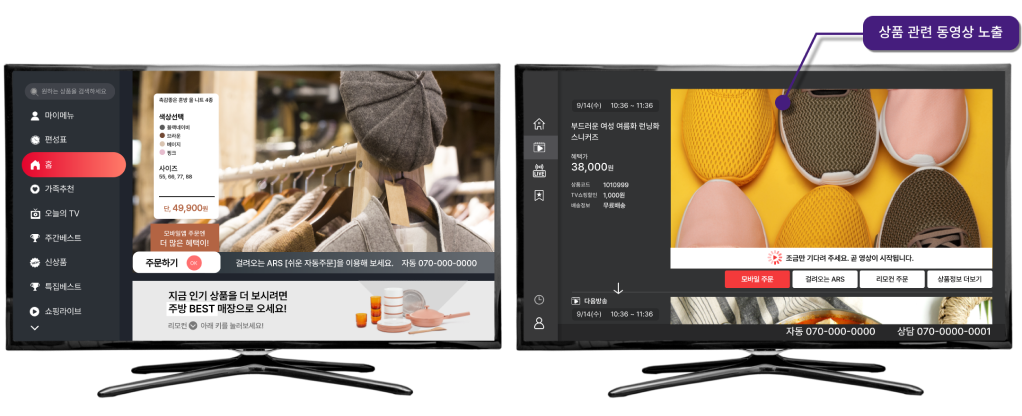Select the highlighted 홈 menu item
1022x416 pixels.
coord(74,165)
